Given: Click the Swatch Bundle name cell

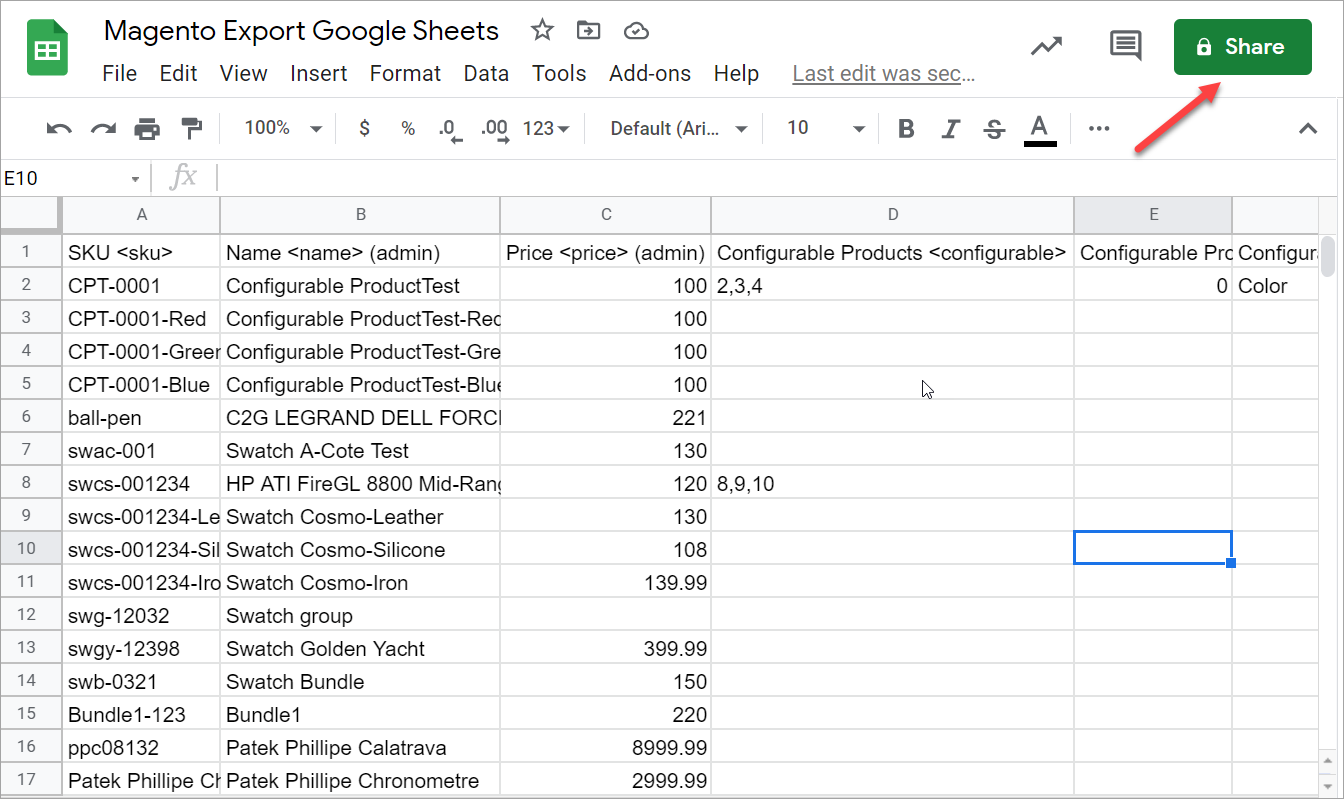Looking at the screenshot, I should 360,682.
